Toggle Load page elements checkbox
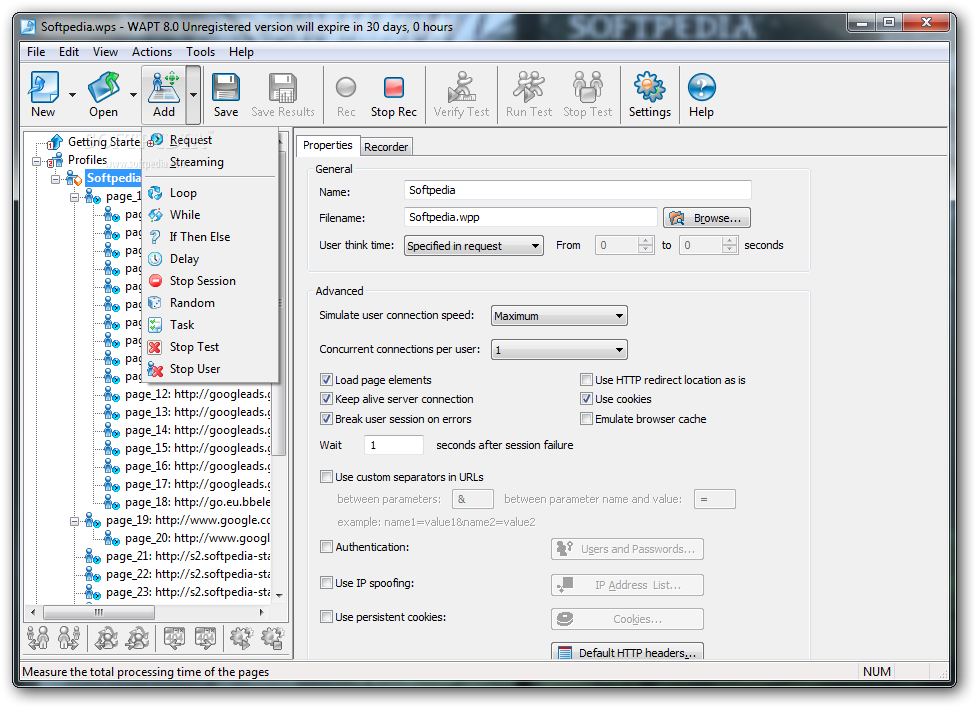977x708 pixels. (x=326, y=380)
